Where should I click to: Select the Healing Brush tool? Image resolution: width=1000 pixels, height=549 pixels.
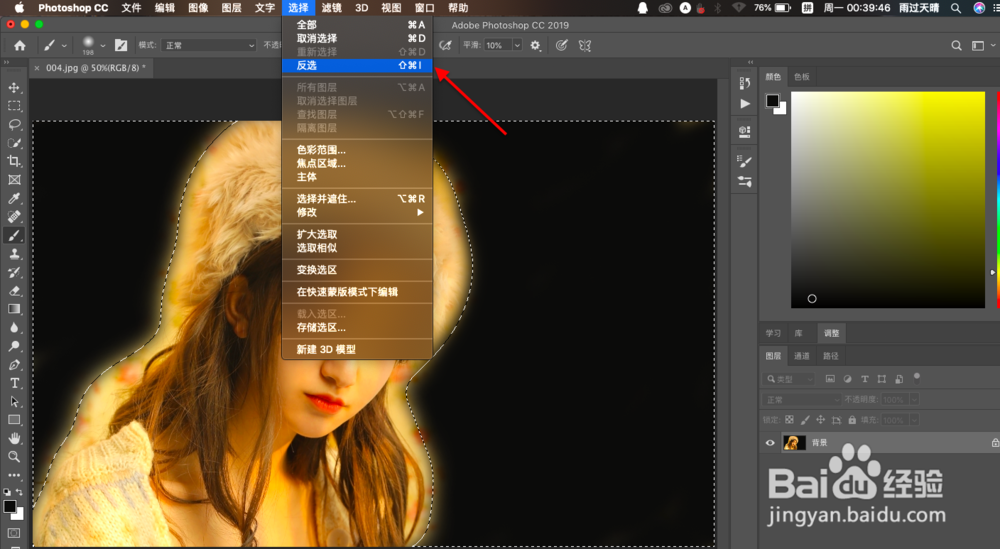click(14, 217)
